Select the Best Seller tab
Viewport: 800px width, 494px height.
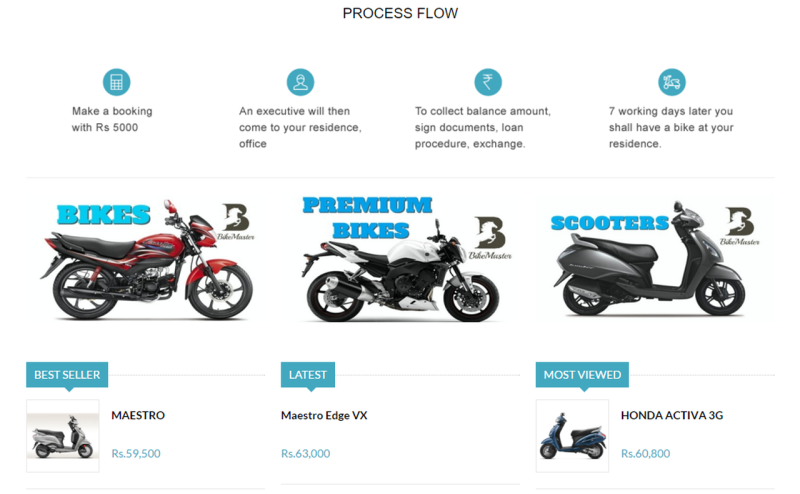coord(67,375)
